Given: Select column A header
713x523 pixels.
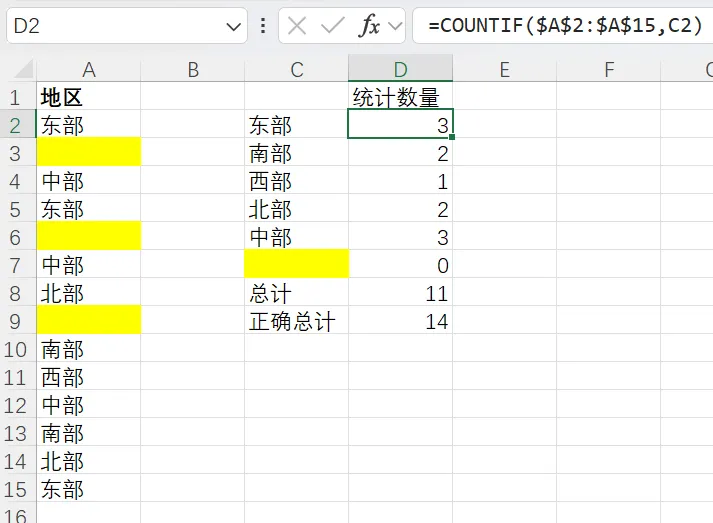Looking at the screenshot, I should (89, 70).
